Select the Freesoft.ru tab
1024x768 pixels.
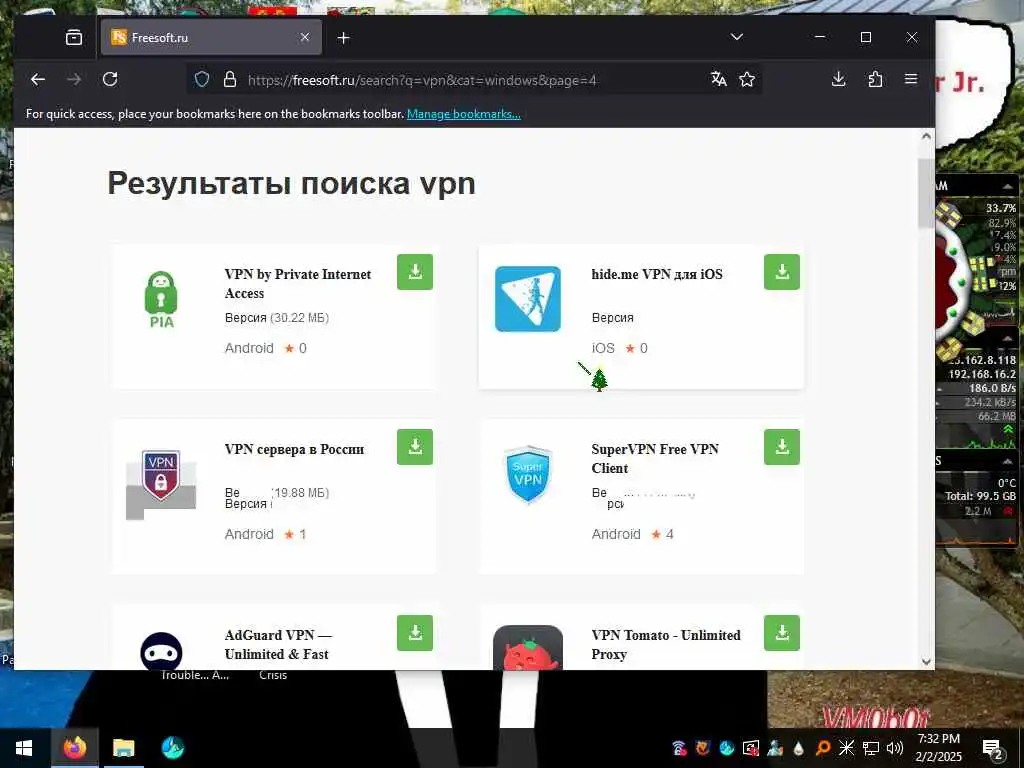pos(211,37)
